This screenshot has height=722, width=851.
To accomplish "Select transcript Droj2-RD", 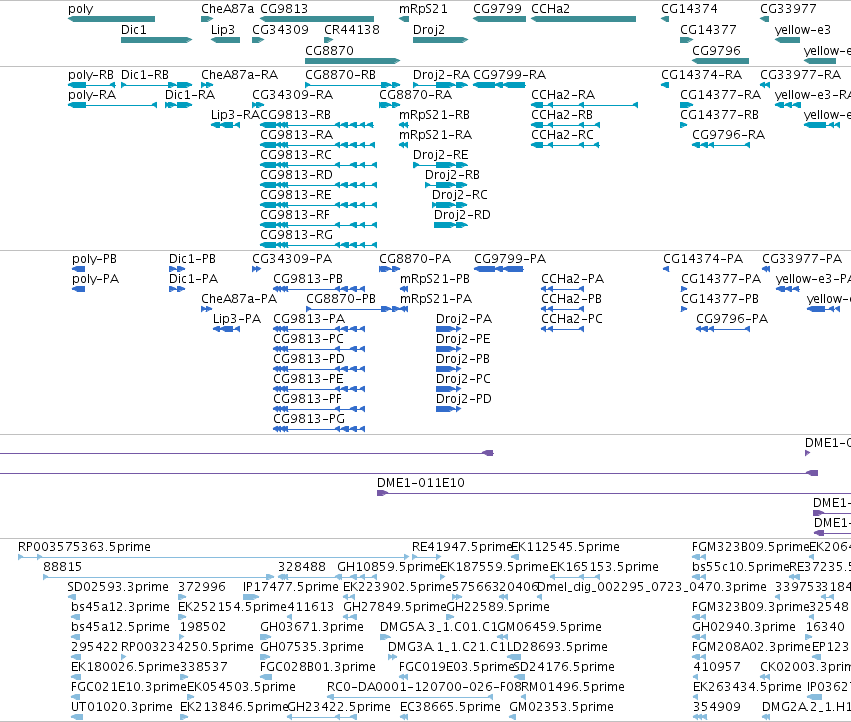I will pyautogui.click(x=450, y=225).
